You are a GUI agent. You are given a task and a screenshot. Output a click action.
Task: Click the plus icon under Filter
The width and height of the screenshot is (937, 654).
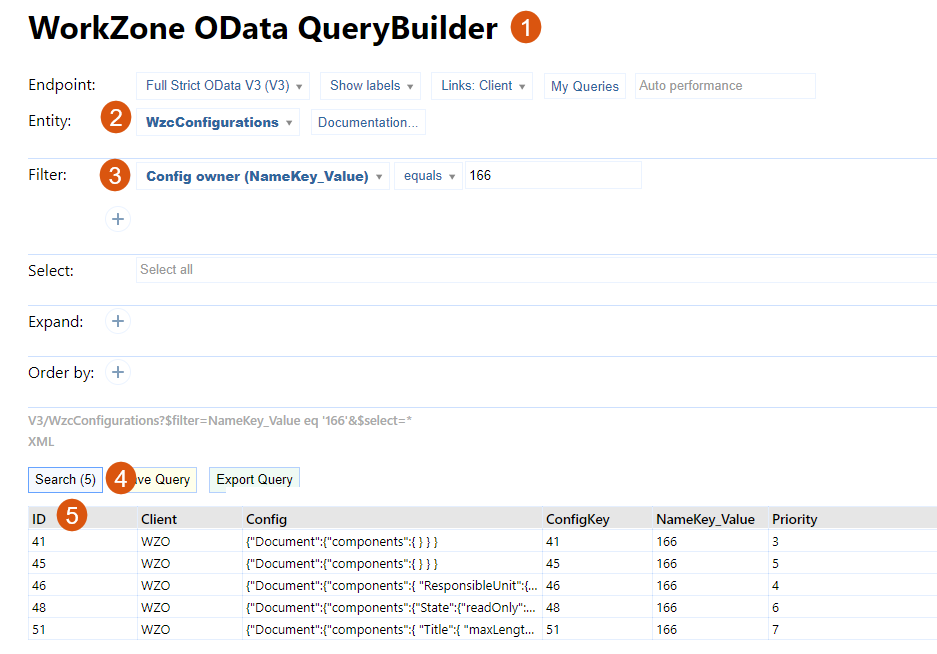118,219
